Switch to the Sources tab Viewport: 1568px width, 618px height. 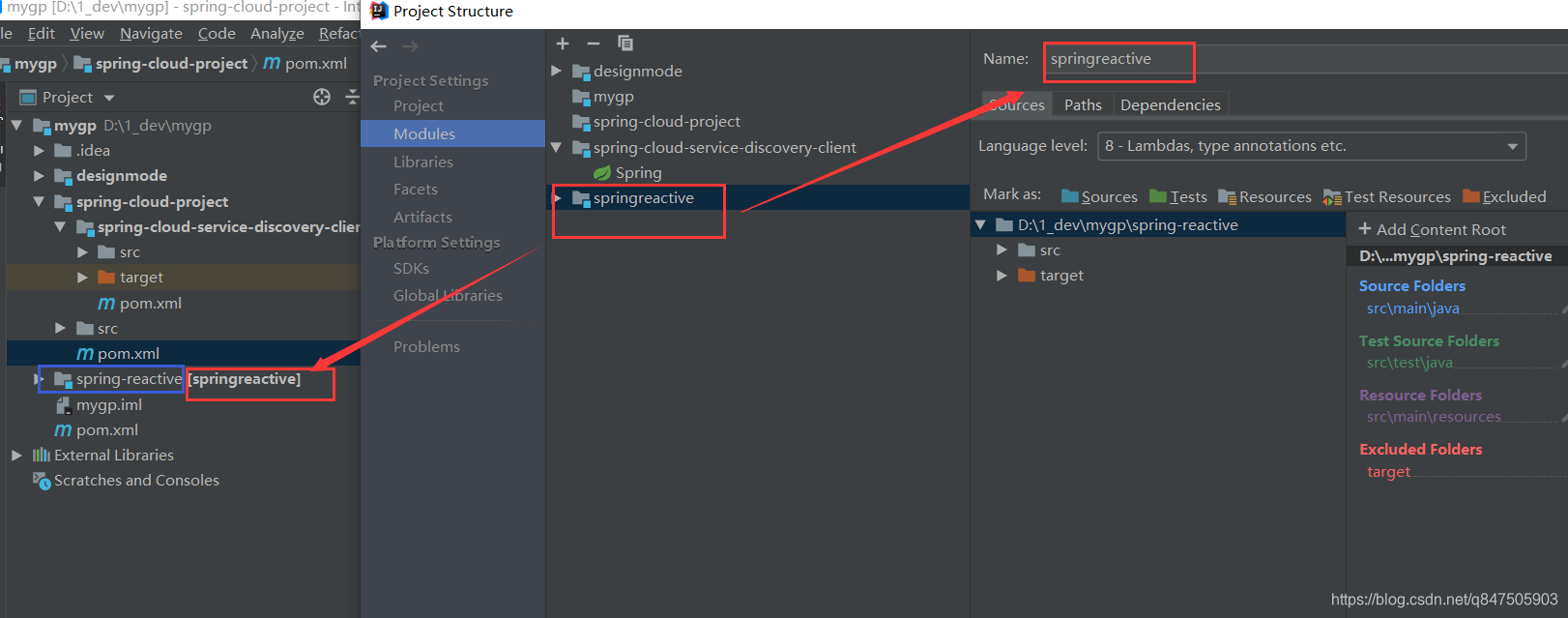1017,105
